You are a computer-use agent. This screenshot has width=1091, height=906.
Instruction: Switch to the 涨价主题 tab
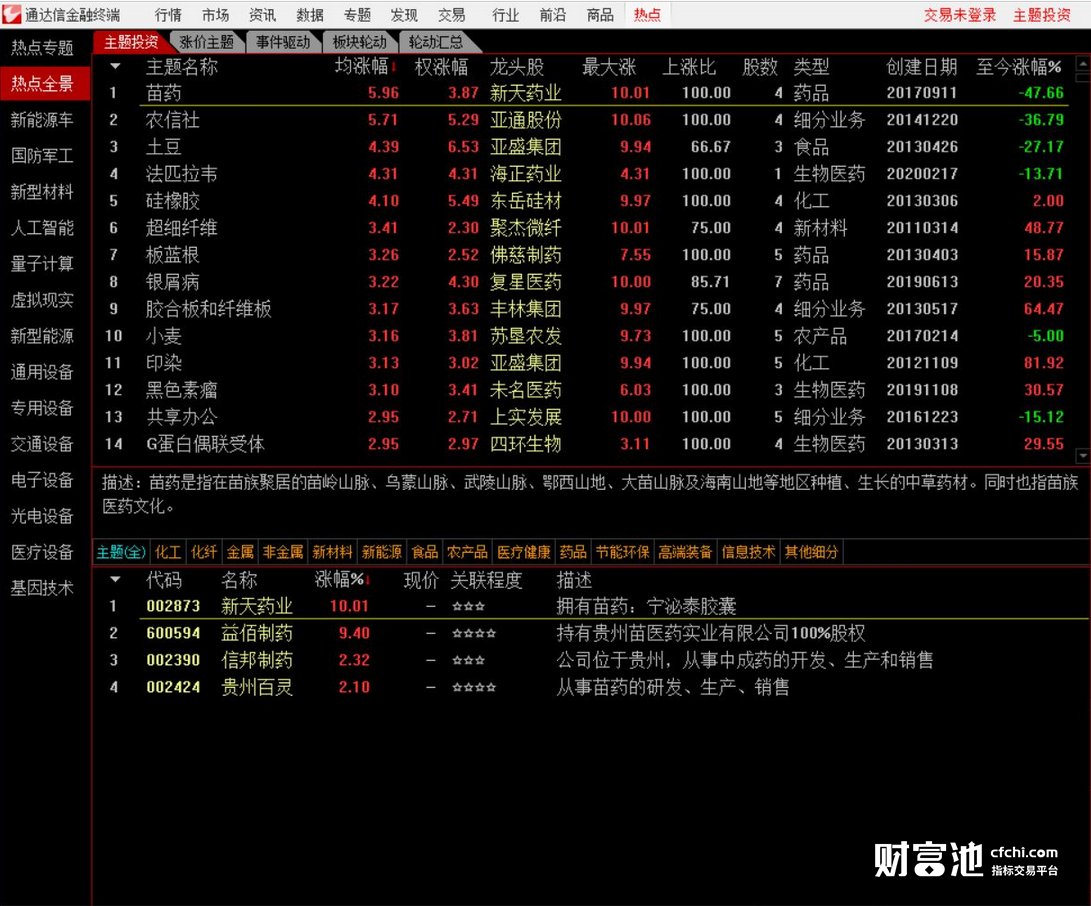(207, 42)
